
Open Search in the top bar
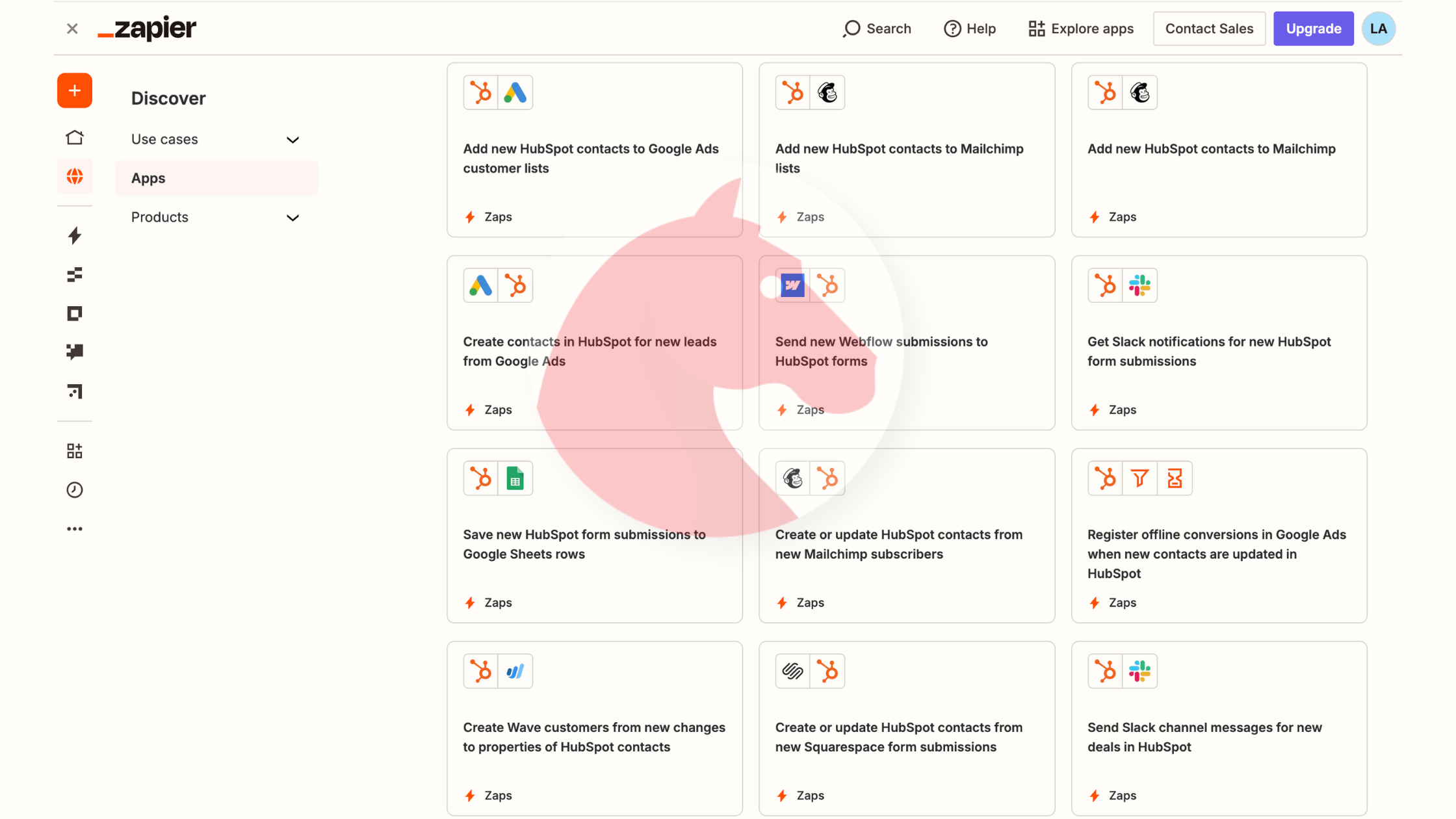[877, 29]
